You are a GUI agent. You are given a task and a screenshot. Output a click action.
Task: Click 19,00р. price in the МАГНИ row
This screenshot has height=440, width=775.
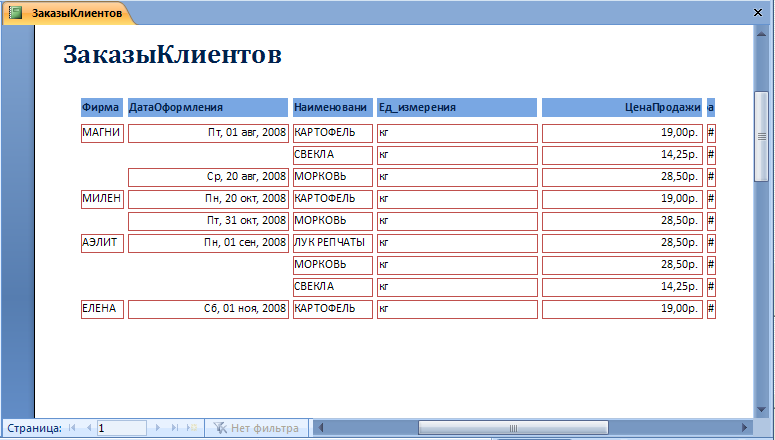click(622, 133)
